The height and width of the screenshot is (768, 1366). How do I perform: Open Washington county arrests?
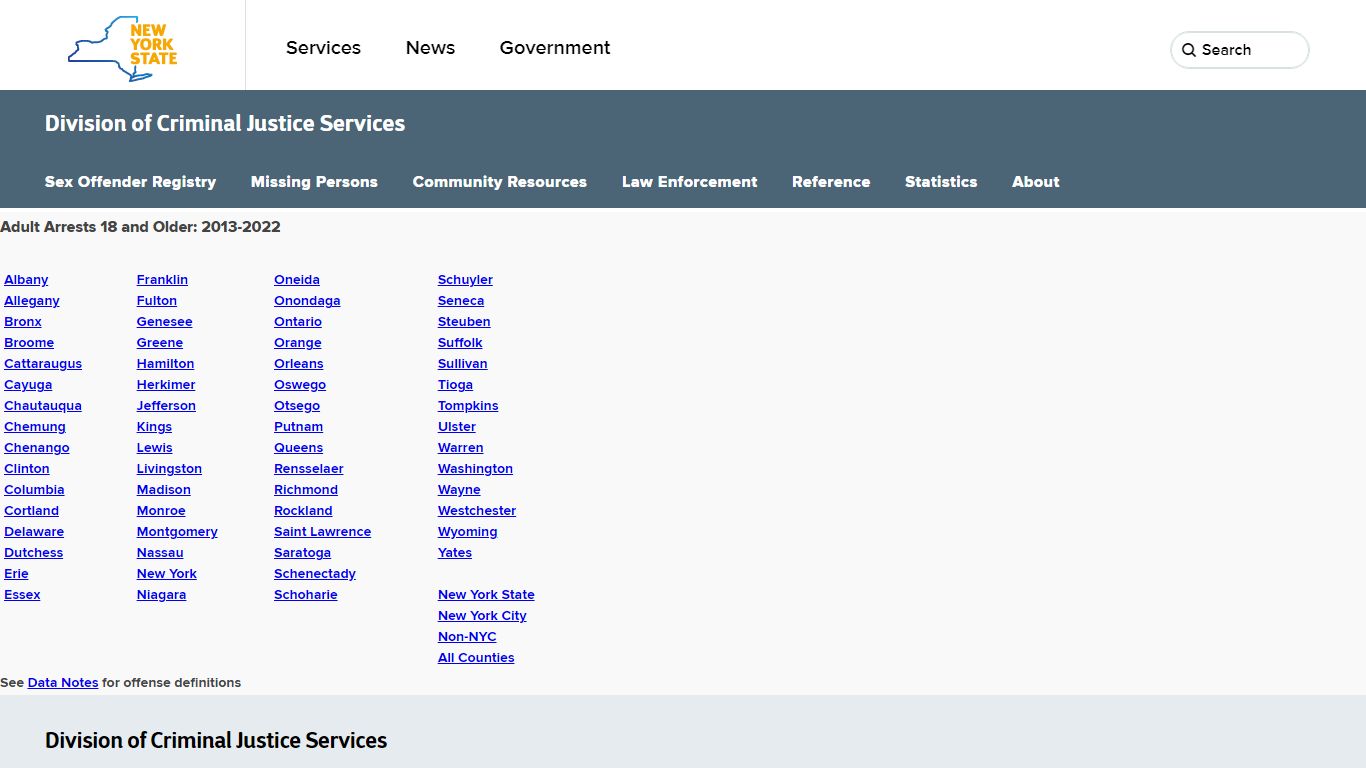coord(475,469)
